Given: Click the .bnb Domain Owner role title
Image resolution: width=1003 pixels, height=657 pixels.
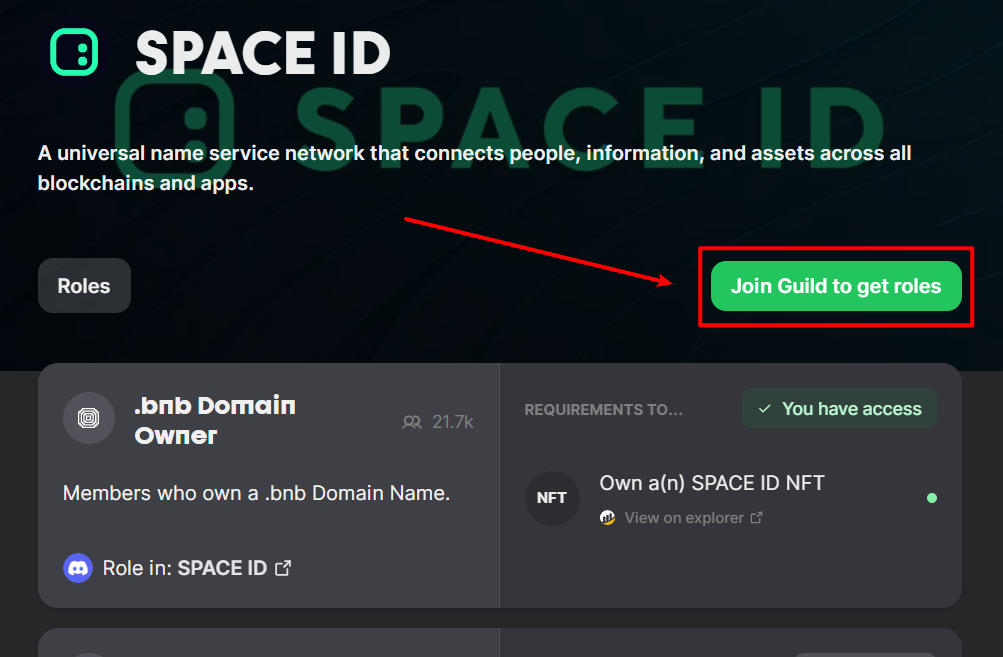Looking at the screenshot, I should pyautogui.click(x=213, y=420).
